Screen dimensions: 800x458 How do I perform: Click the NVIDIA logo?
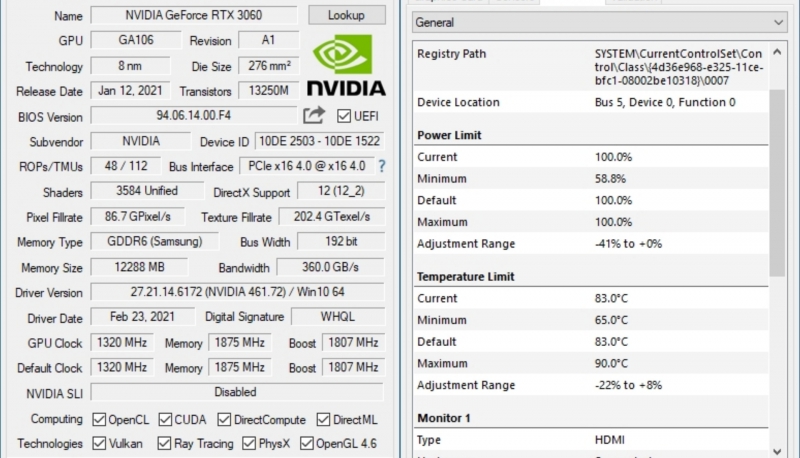pyautogui.click(x=346, y=66)
